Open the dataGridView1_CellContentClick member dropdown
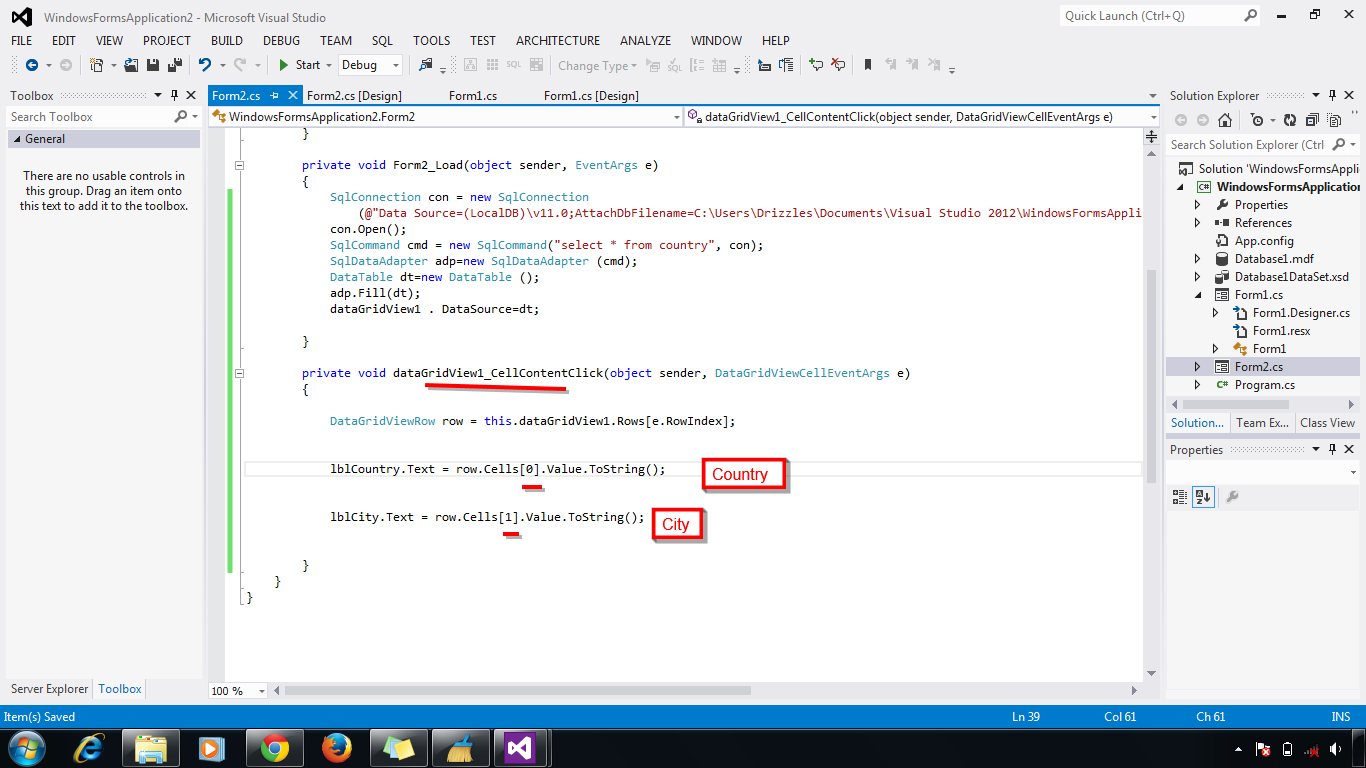The height and width of the screenshot is (768, 1366). coord(1152,117)
